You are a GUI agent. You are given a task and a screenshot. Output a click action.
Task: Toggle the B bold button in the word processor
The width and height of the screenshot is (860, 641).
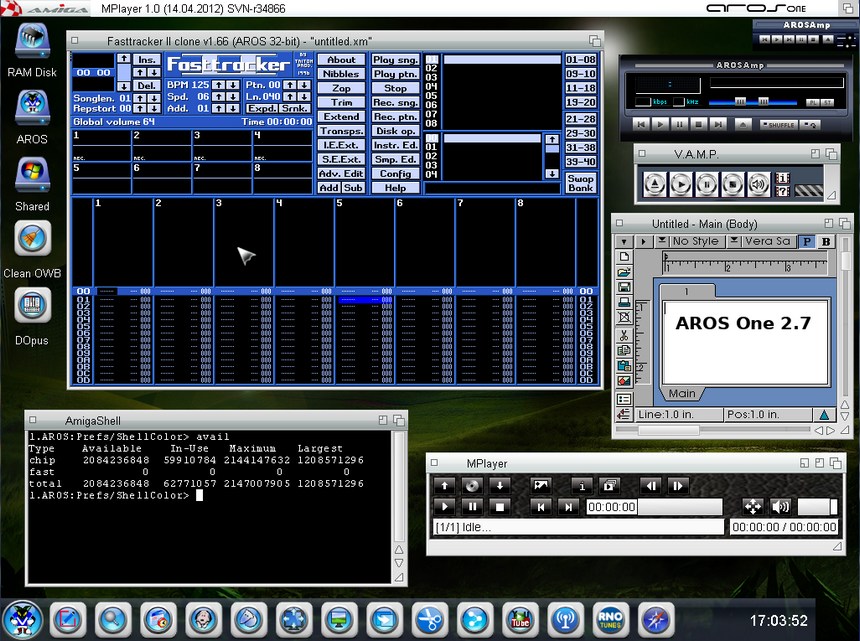826,242
